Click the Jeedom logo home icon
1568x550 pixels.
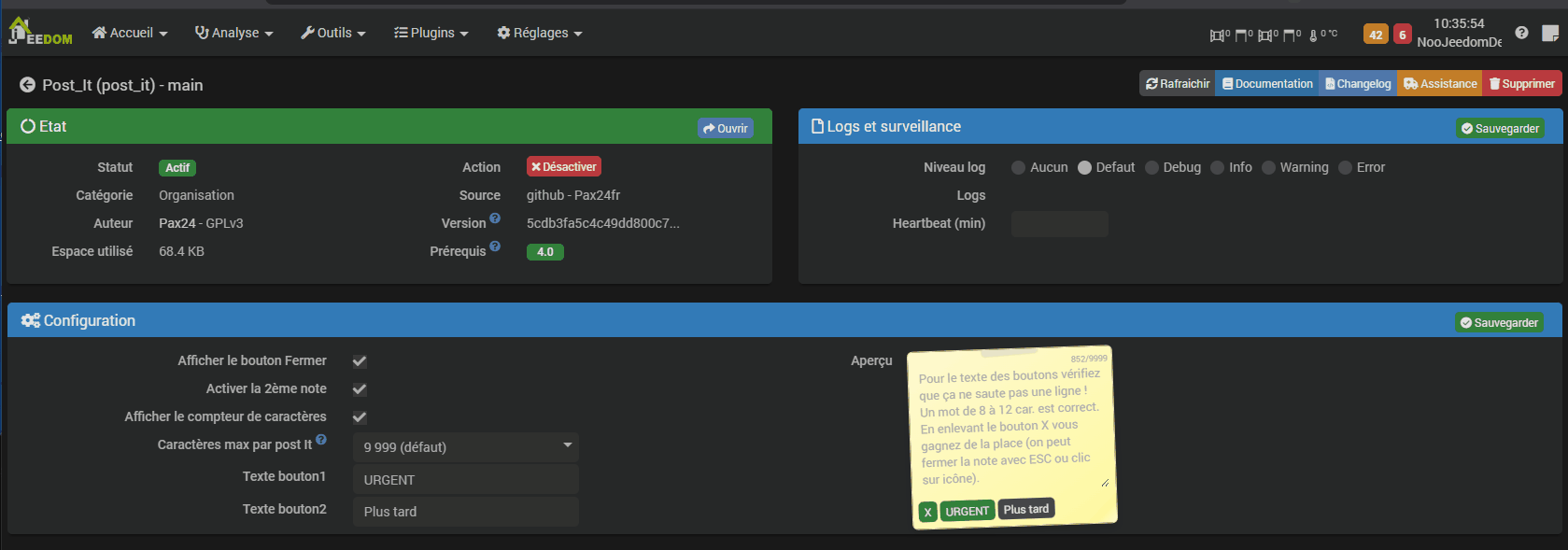click(39, 31)
